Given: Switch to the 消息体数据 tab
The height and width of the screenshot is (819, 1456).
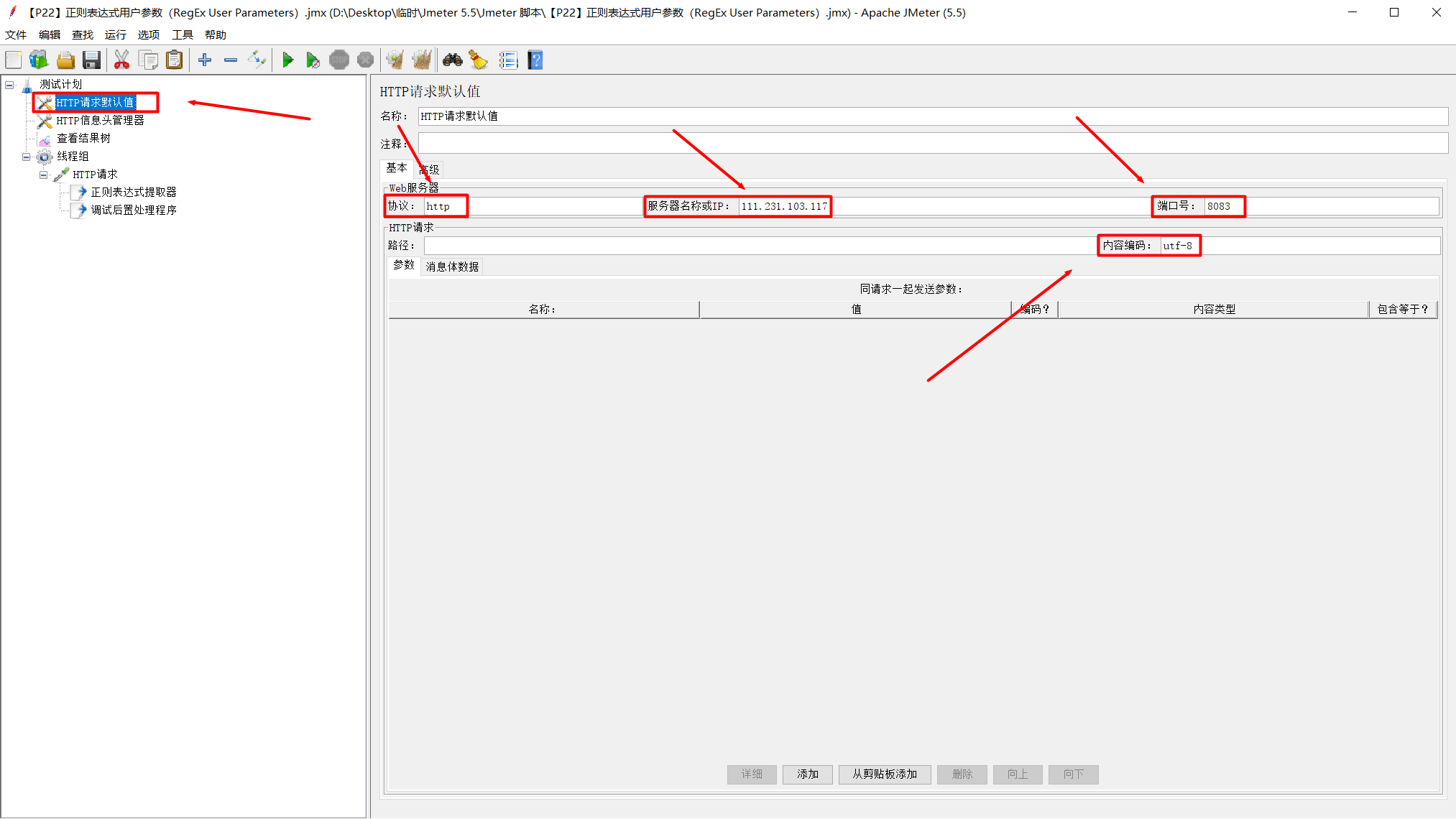Looking at the screenshot, I should pos(452,267).
